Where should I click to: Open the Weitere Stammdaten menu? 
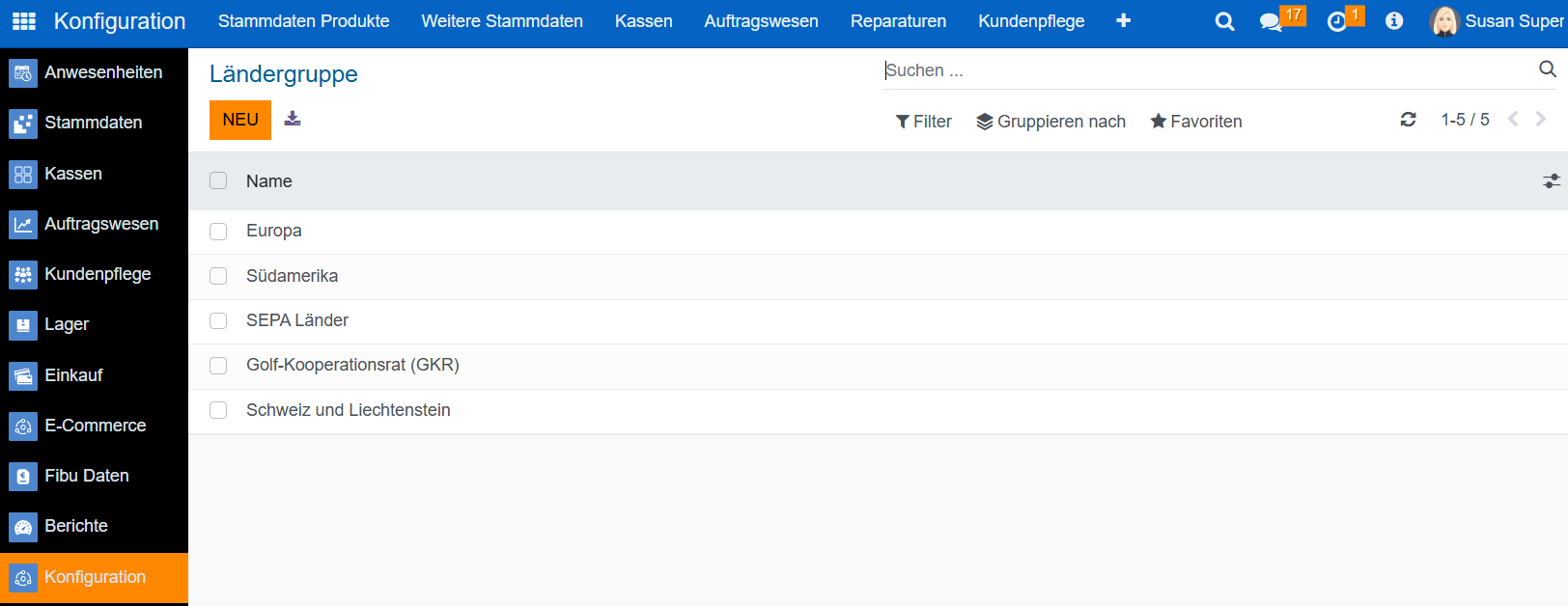(x=502, y=21)
